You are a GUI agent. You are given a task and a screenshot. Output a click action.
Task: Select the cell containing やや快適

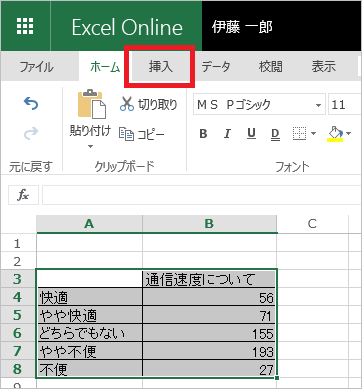(x=89, y=315)
